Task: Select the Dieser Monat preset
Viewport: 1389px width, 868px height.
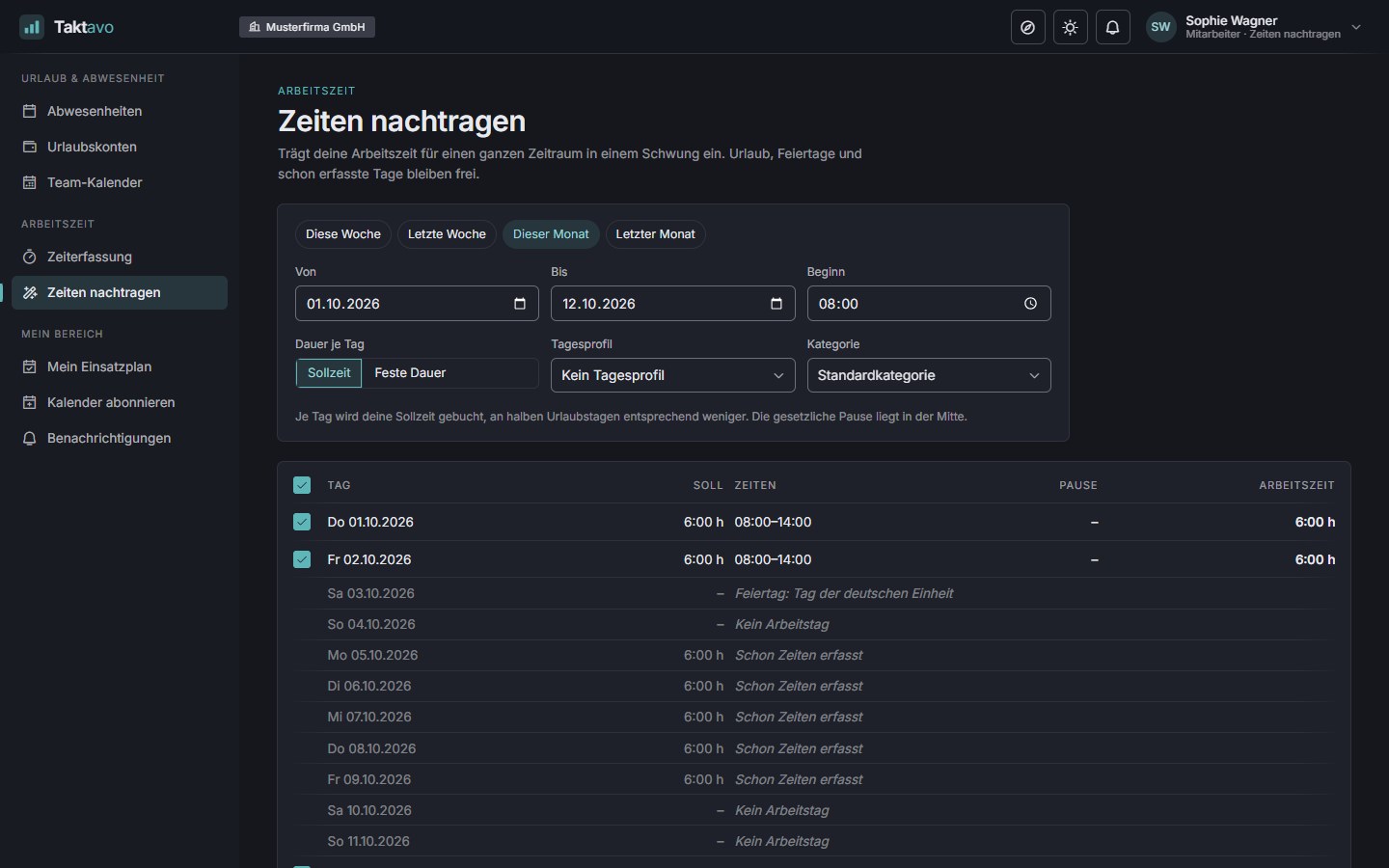Action: coord(551,234)
